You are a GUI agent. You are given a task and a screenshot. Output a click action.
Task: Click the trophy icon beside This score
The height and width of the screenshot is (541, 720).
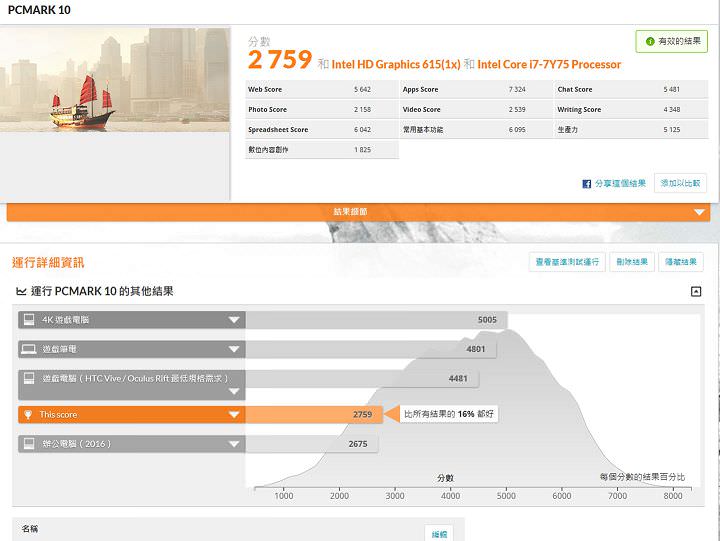tap(29, 414)
